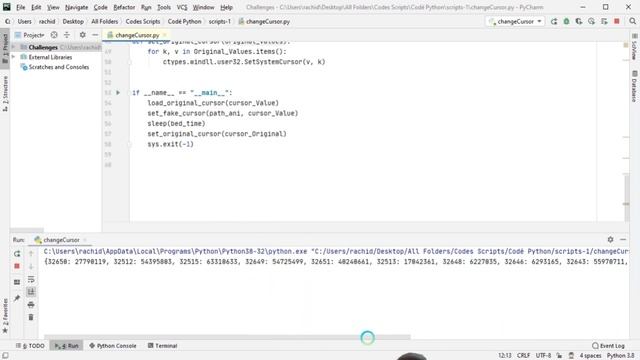Clear all console output with the trash icon
Image resolution: width=640 pixels, height=360 pixels.
[x=31, y=317]
